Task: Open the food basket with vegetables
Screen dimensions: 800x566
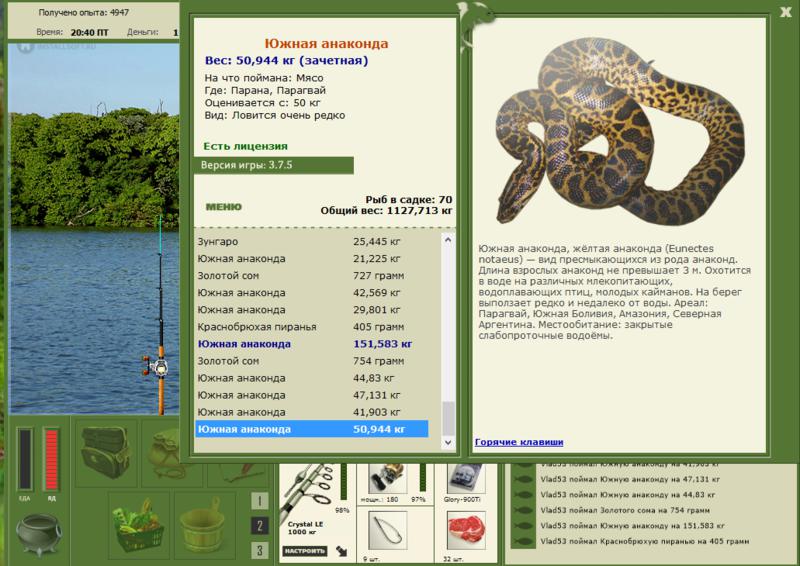Action: 138,525
